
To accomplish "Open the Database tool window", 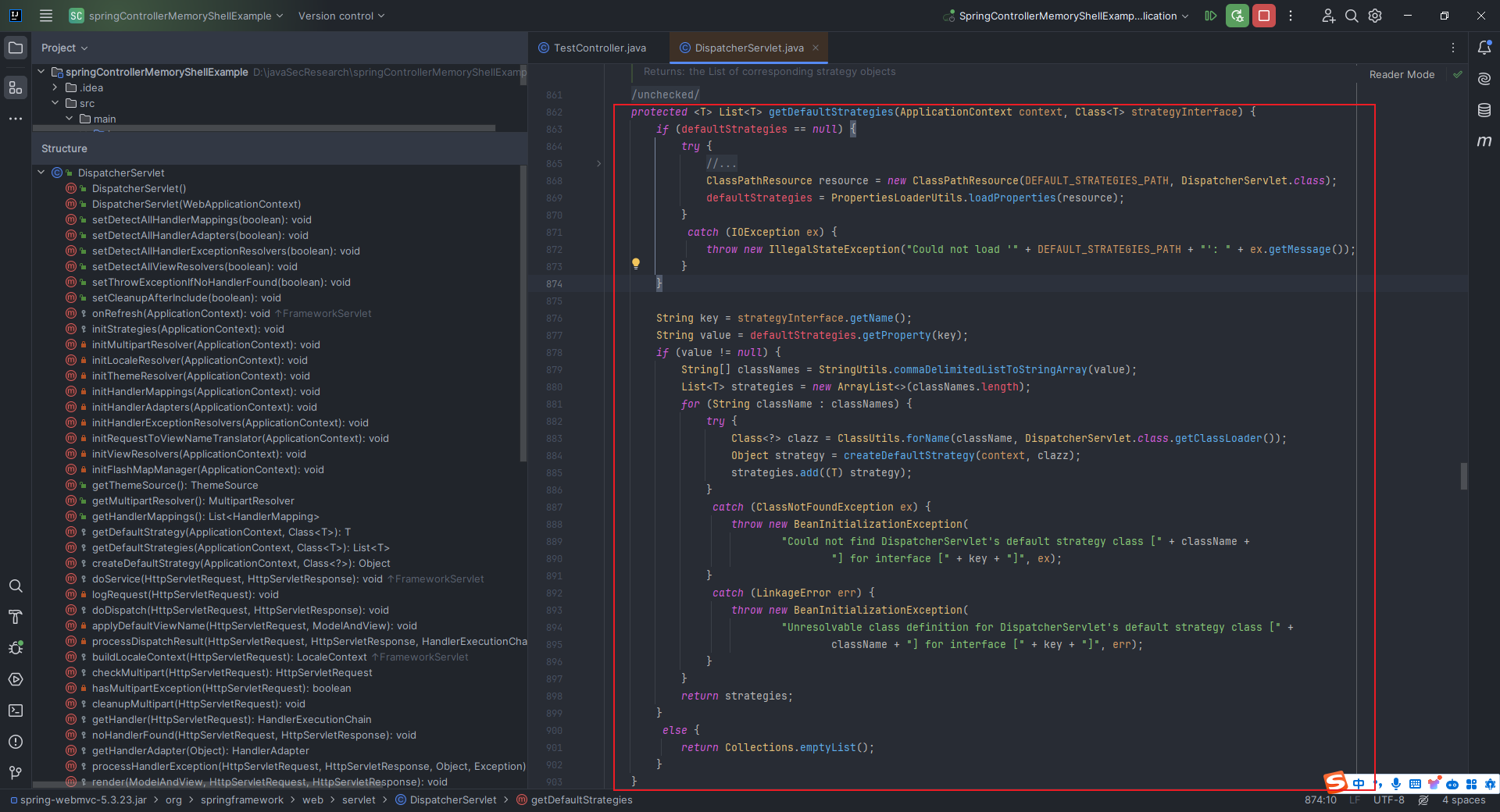I will coord(1484,110).
